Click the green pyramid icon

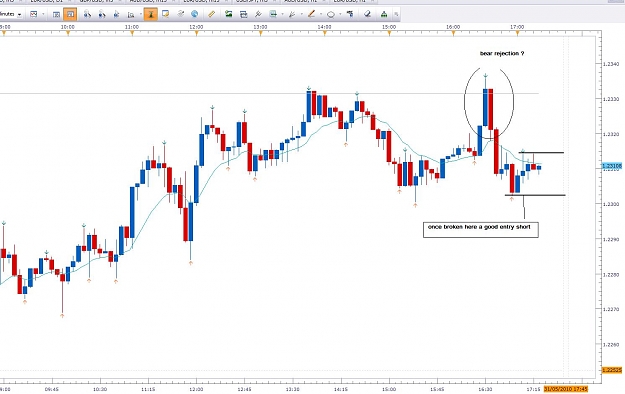[384, 14]
